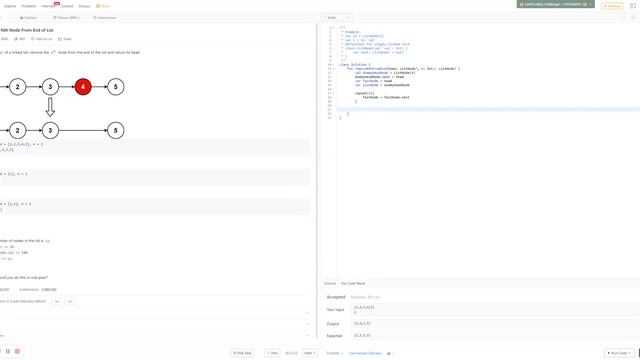The width and height of the screenshot is (640, 360).
Task: Answer No to the interview question
Action: tap(70, 301)
